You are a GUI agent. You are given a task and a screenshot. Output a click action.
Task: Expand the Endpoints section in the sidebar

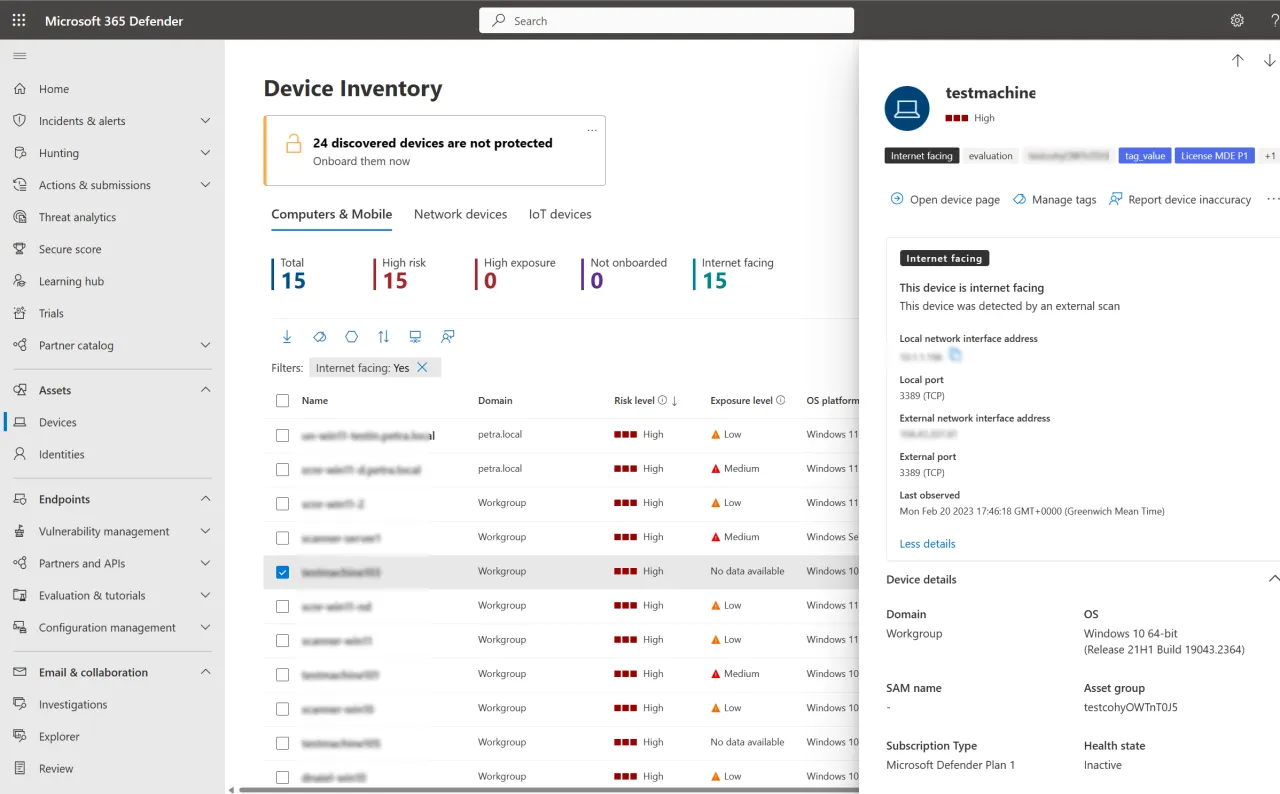tap(206, 498)
